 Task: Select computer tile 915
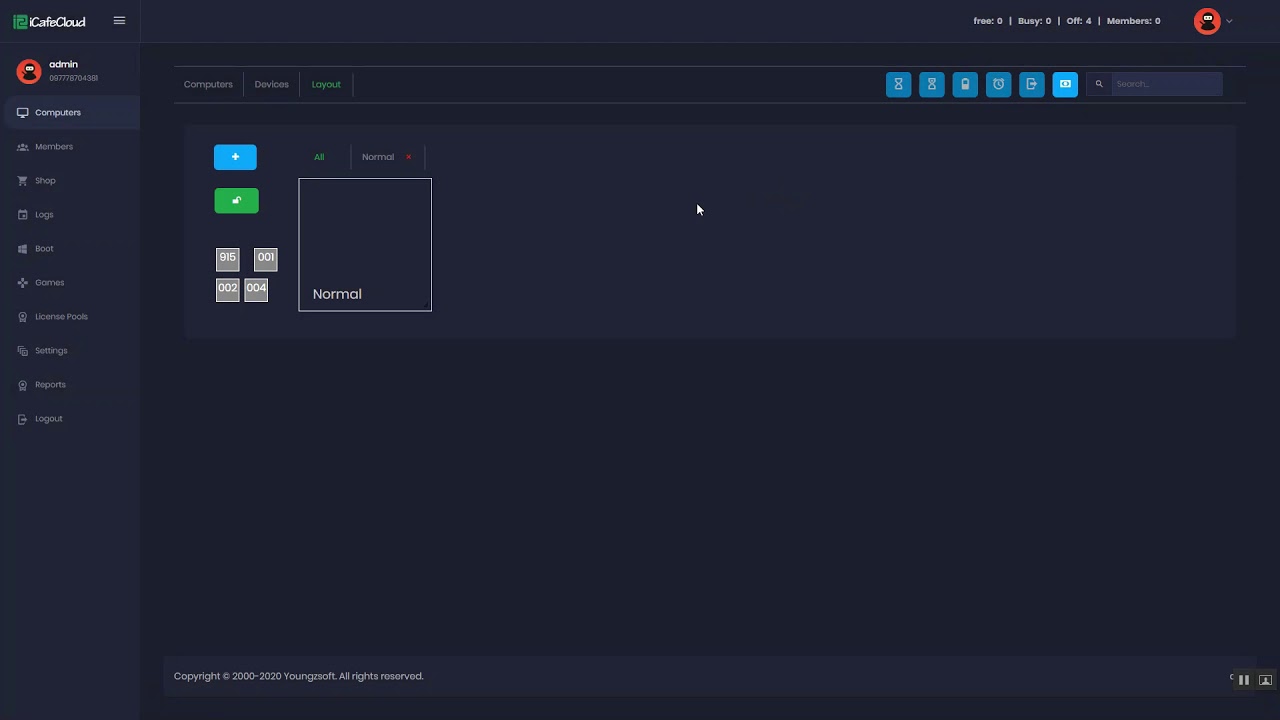(228, 259)
